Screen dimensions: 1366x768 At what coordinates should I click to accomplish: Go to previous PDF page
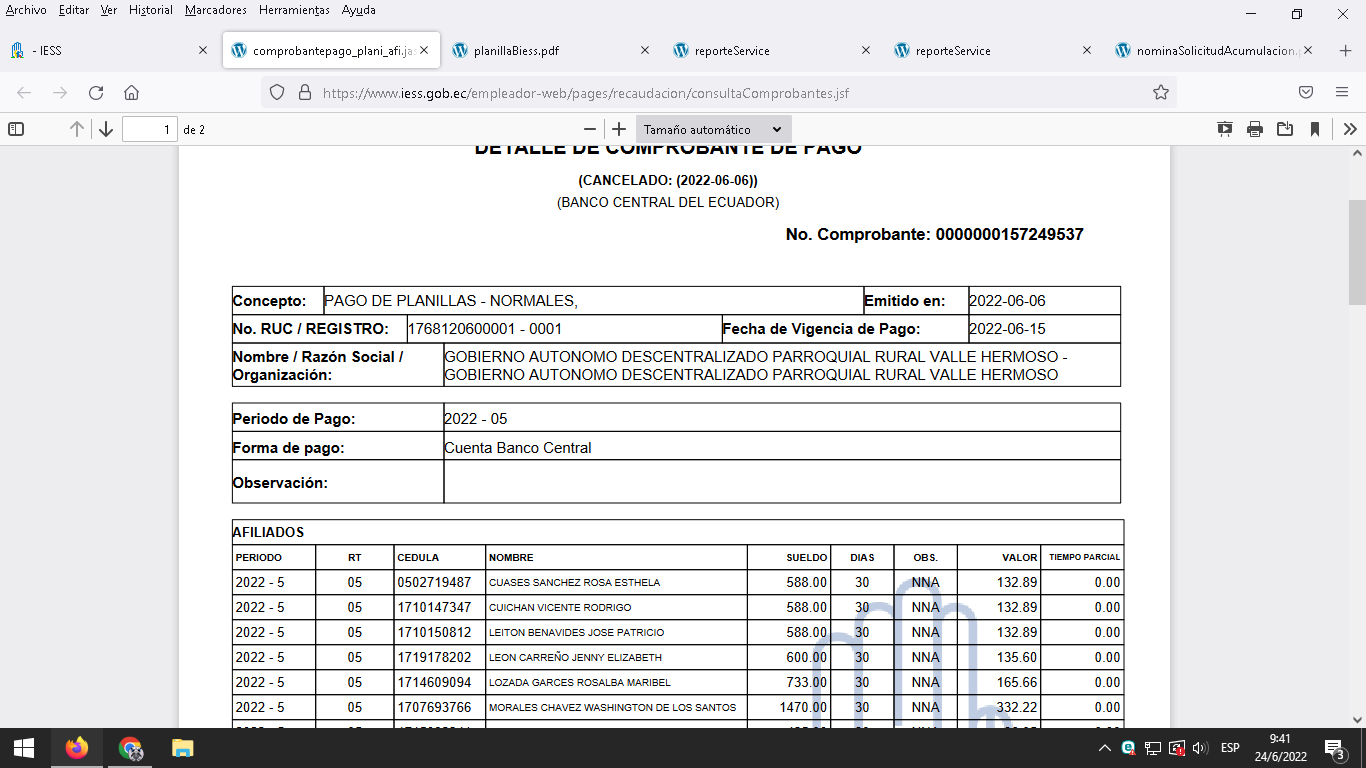76,129
